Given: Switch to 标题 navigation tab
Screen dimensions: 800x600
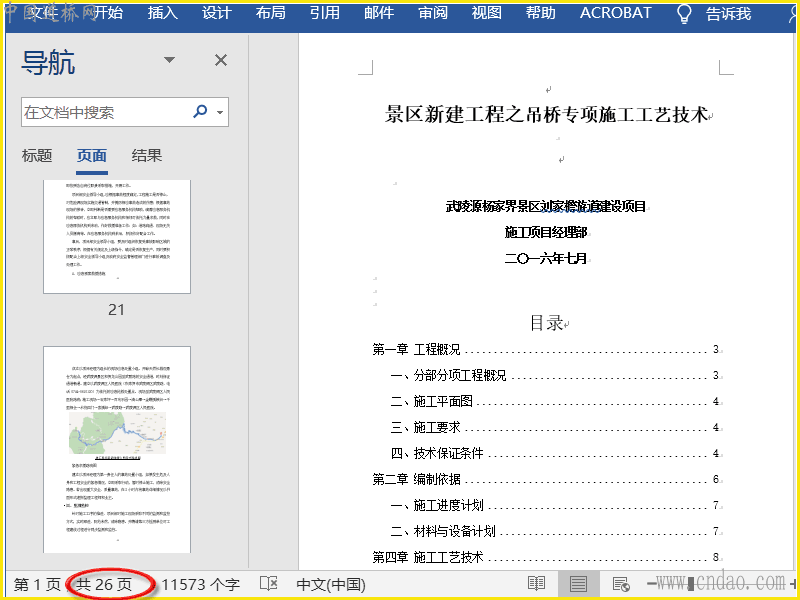Looking at the screenshot, I should click(x=37, y=155).
